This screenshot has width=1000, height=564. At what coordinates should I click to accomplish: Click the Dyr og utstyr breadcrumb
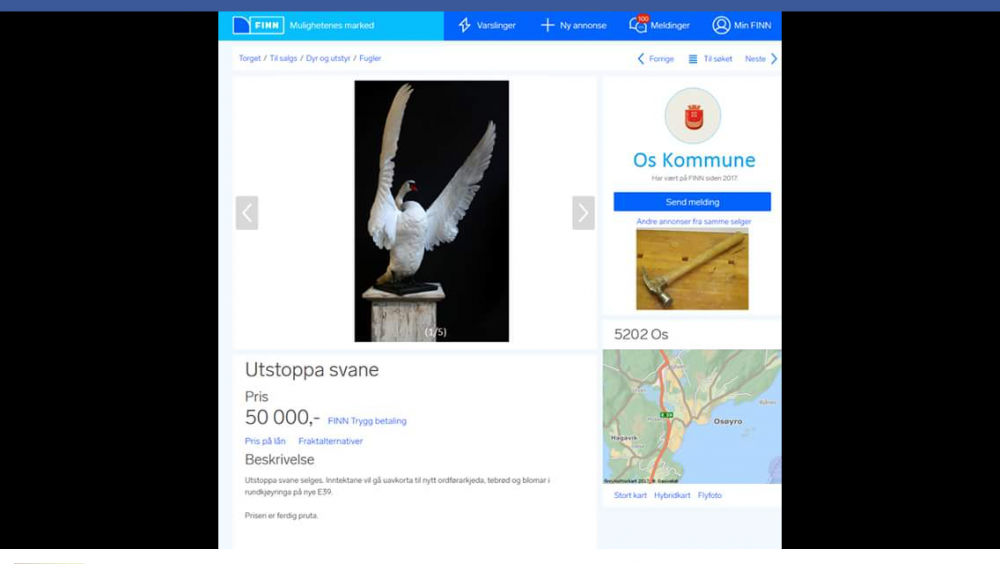[x=328, y=58]
